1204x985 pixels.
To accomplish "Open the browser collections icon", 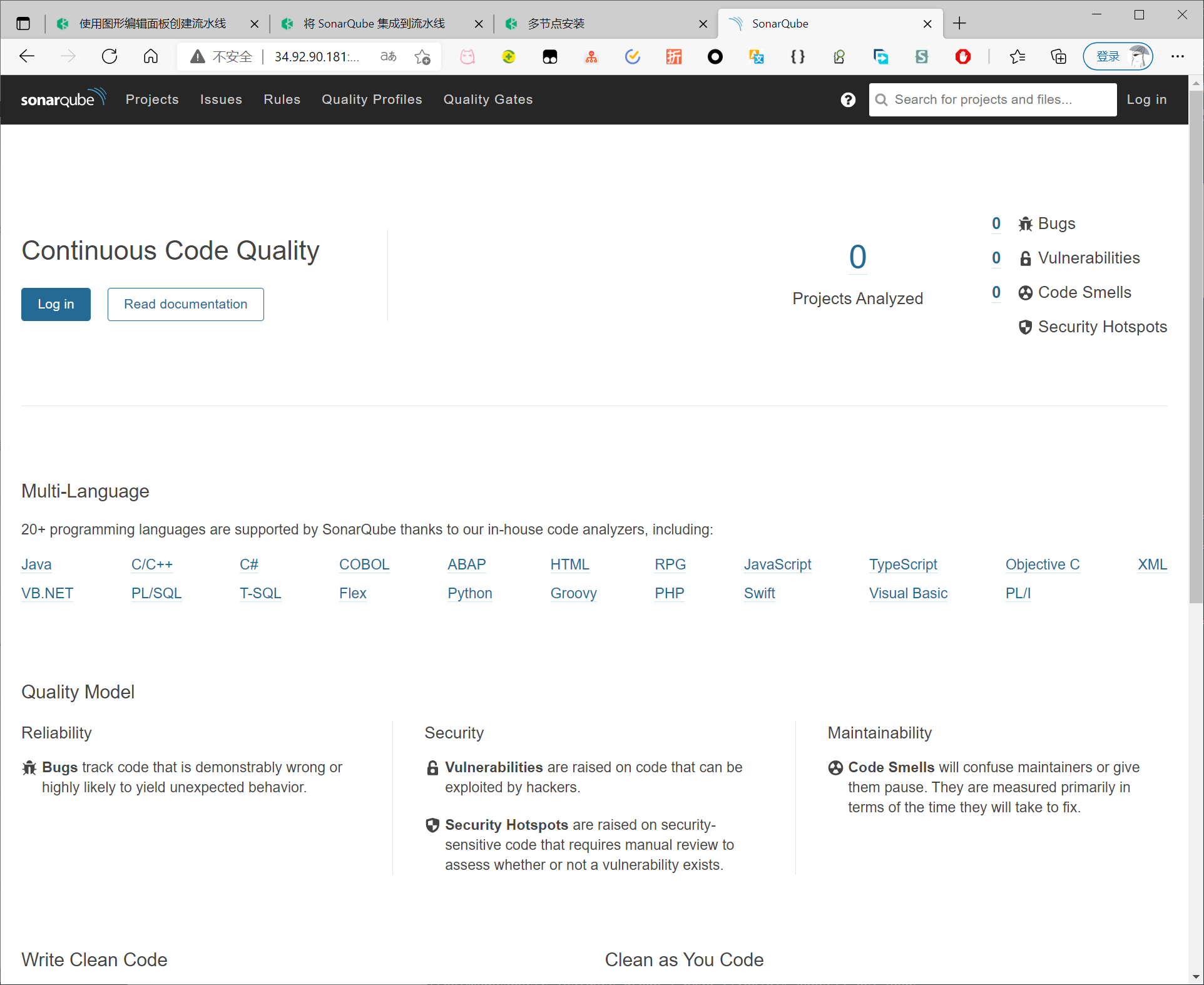I will [1058, 57].
